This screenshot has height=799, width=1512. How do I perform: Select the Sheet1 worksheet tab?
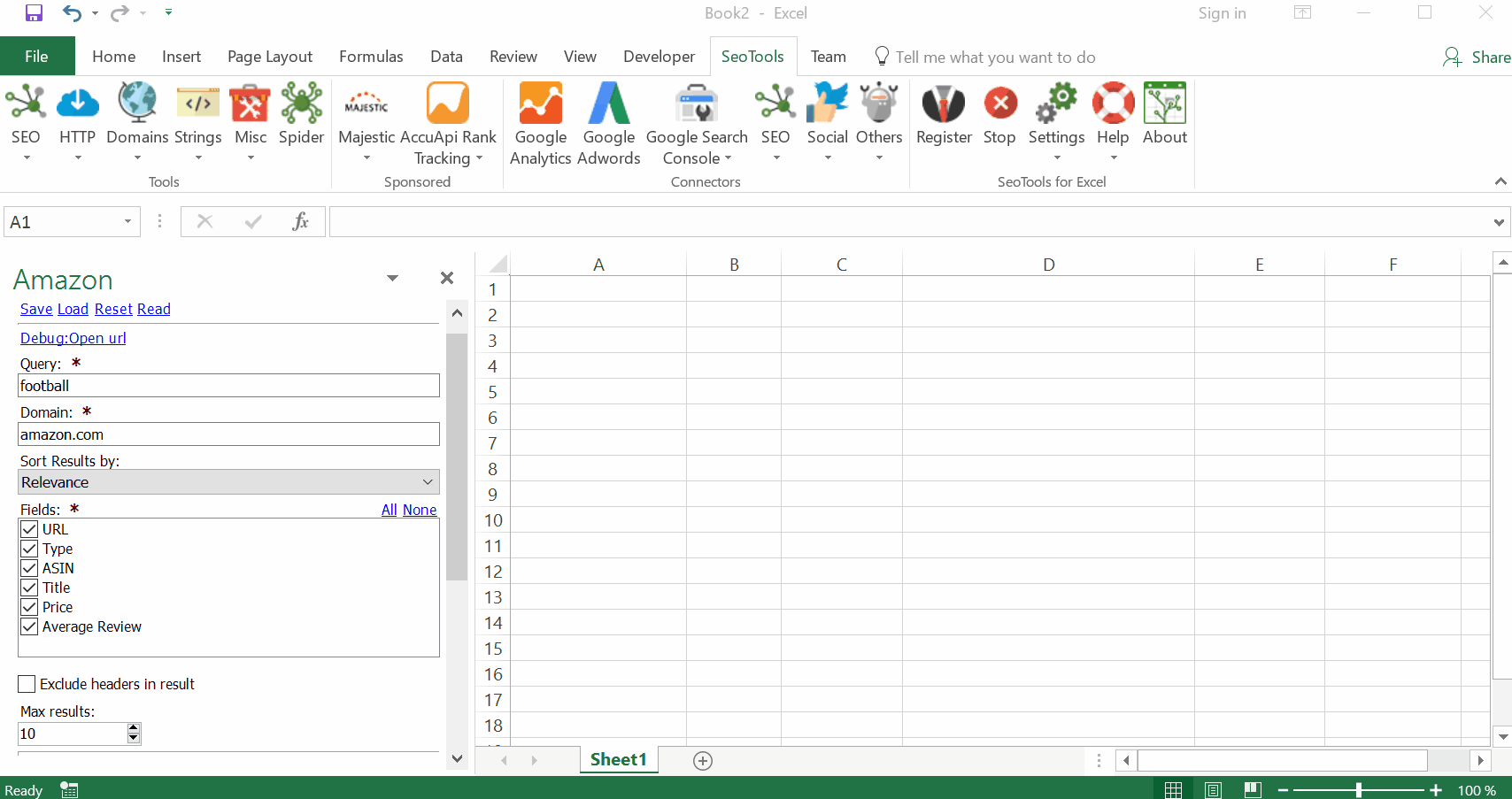[619, 760]
